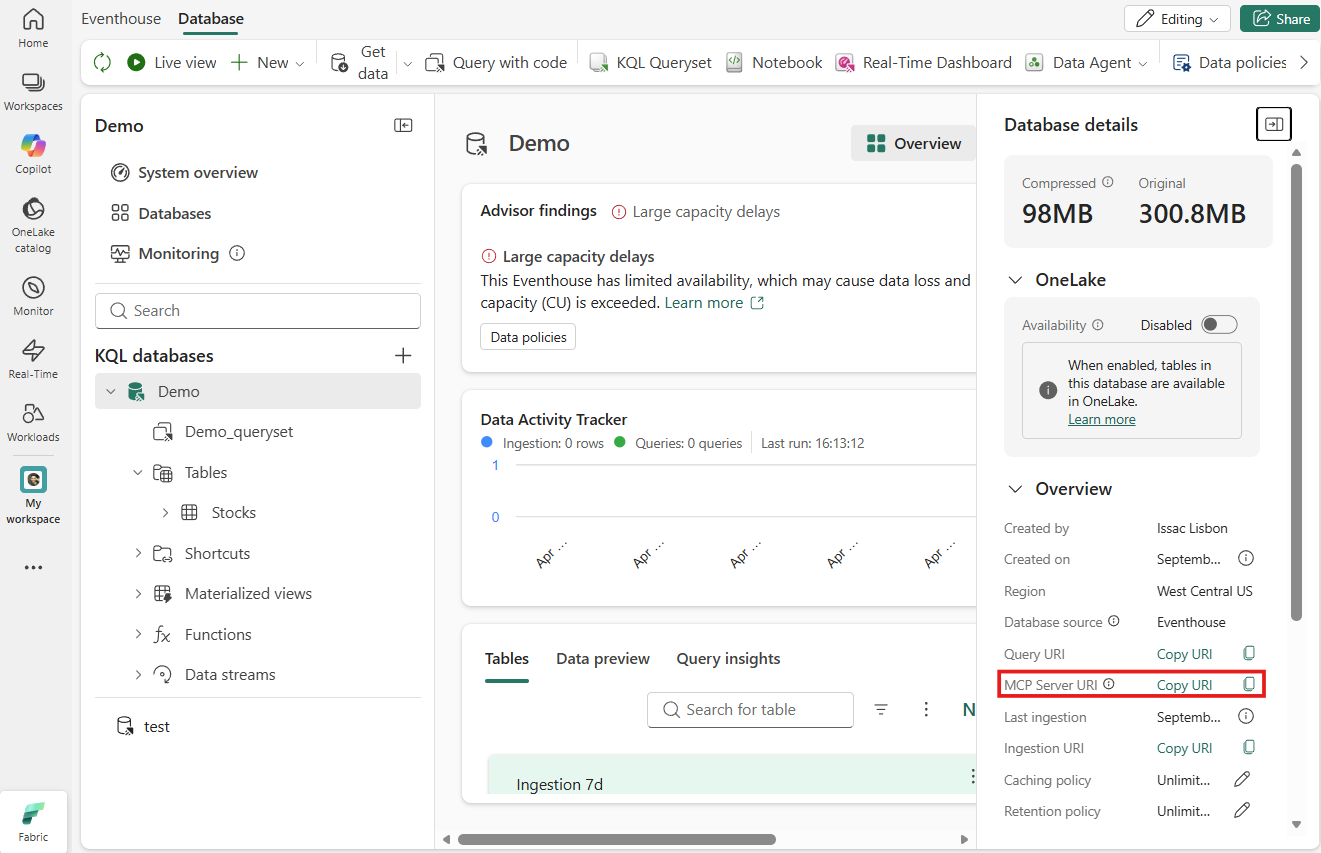Collapse the OneLake section
1321x853 pixels.
1015,280
